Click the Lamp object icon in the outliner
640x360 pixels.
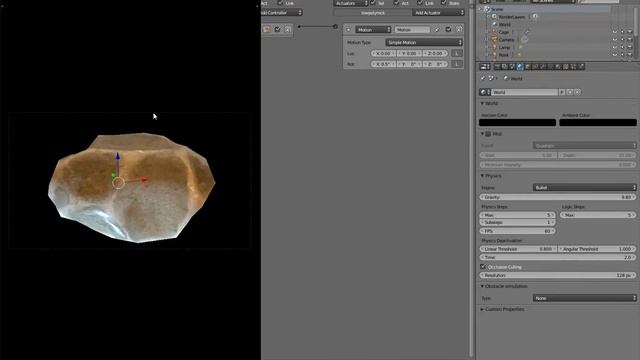pyautogui.click(x=494, y=47)
